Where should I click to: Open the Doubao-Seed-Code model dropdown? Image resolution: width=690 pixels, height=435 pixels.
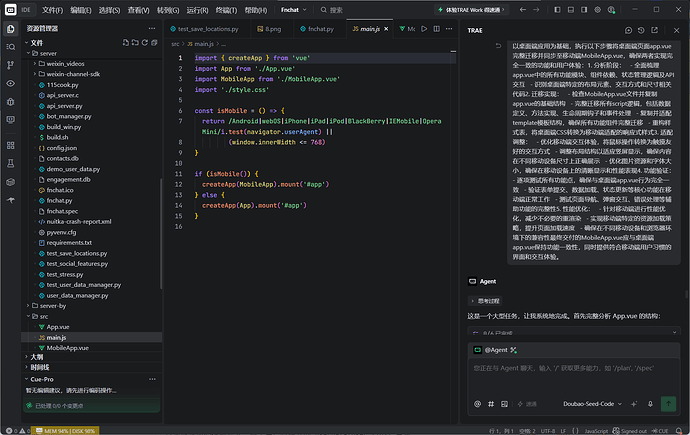(x=592, y=404)
